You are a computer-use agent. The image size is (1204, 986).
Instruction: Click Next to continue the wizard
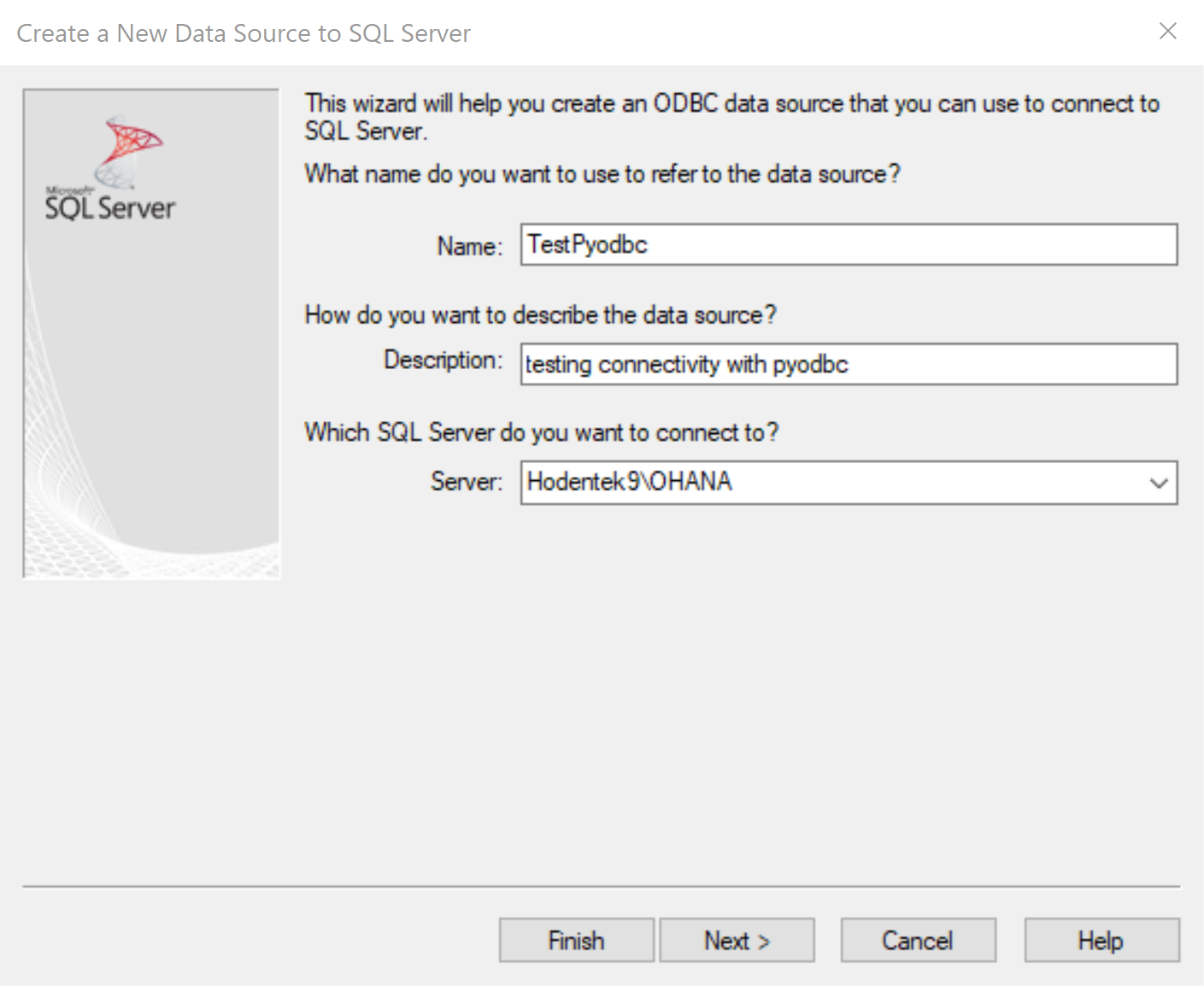[x=737, y=940]
